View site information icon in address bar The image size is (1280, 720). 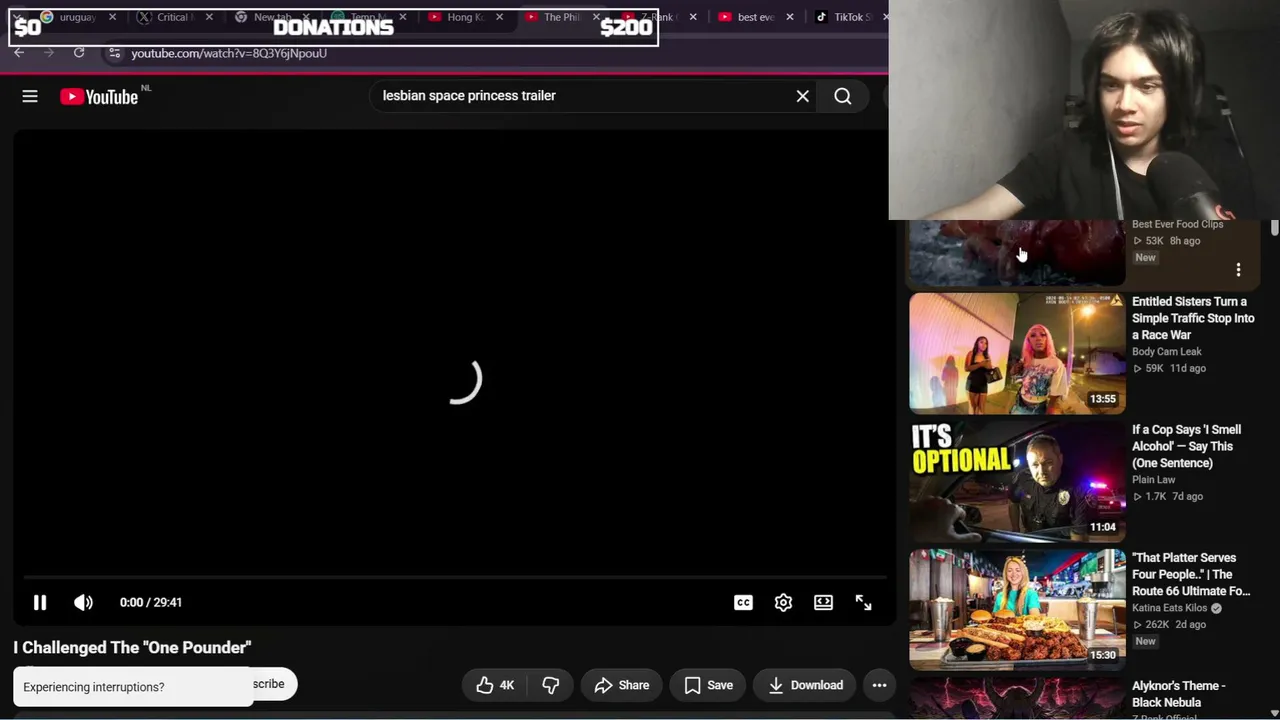pyautogui.click(x=114, y=53)
